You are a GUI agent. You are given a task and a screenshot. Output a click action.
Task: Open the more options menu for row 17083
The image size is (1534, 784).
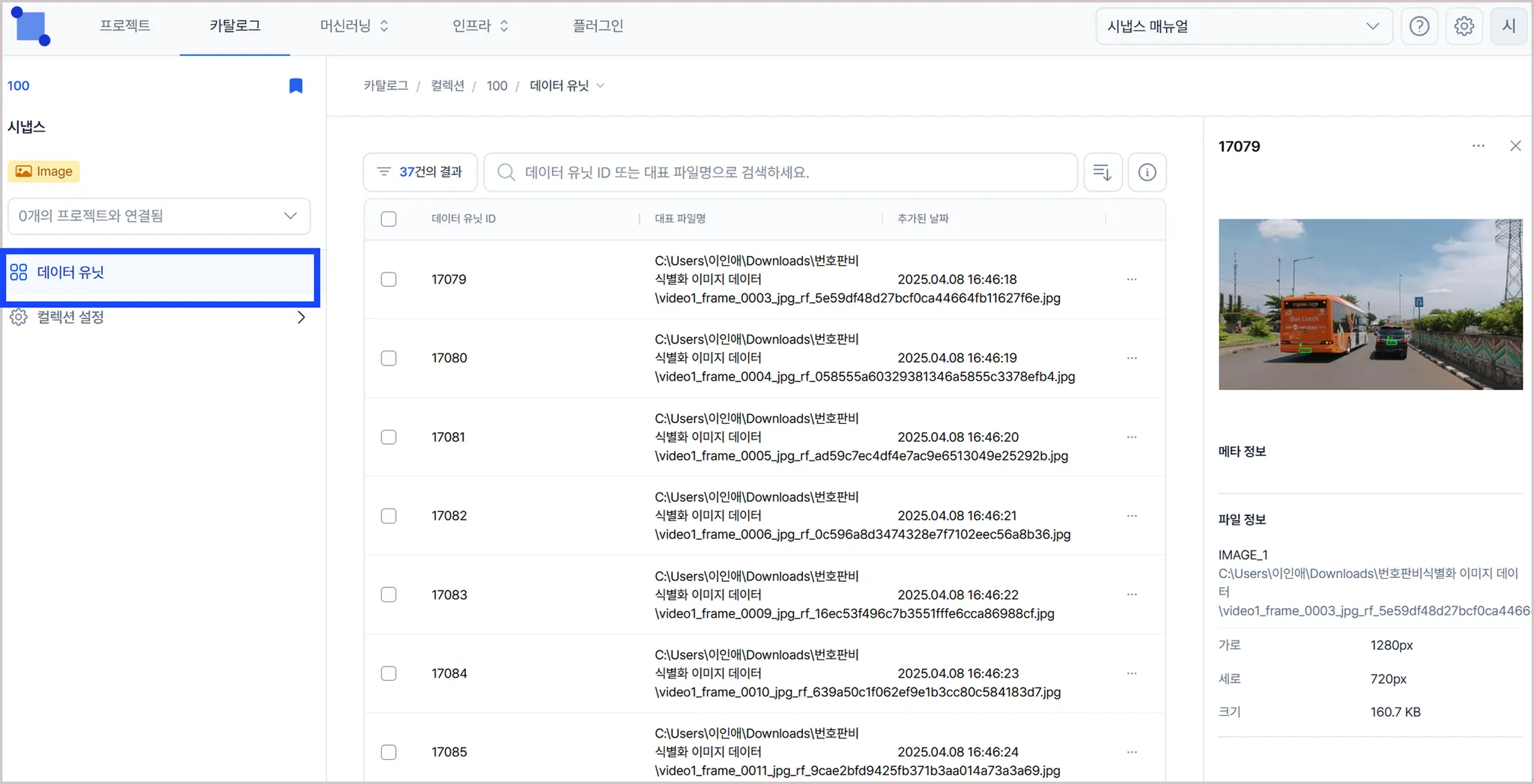coord(1132,595)
